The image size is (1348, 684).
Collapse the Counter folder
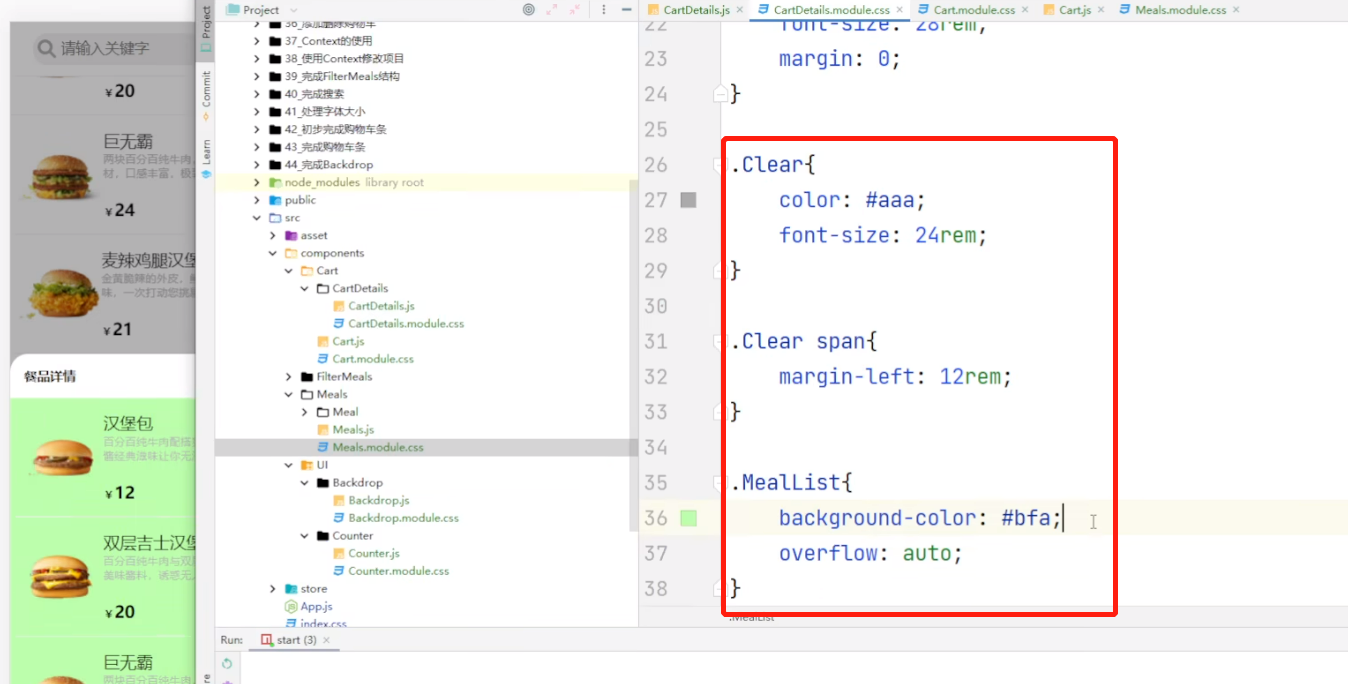[x=305, y=536]
